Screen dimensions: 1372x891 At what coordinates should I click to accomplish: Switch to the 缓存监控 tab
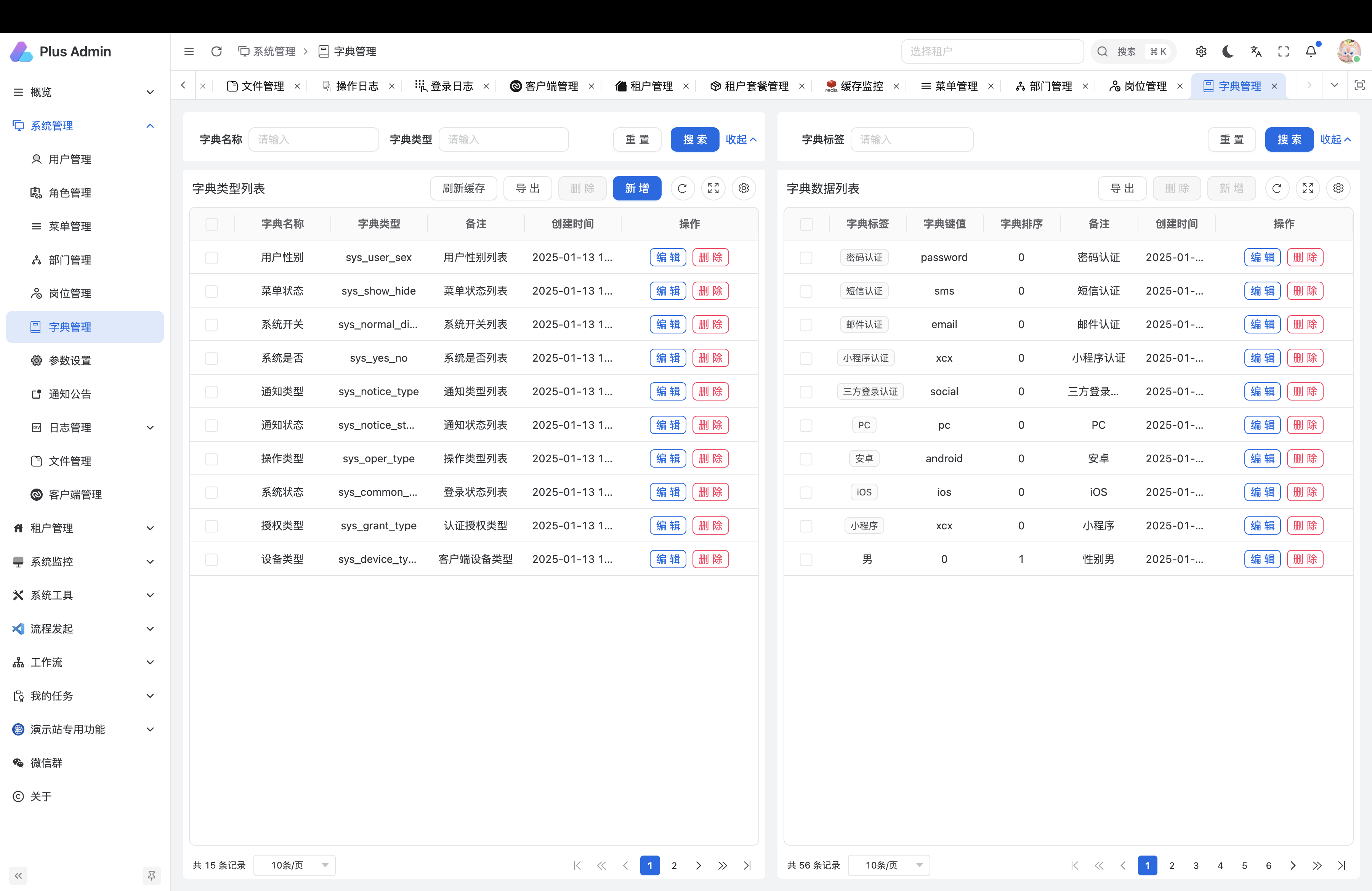(x=861, y=87)
